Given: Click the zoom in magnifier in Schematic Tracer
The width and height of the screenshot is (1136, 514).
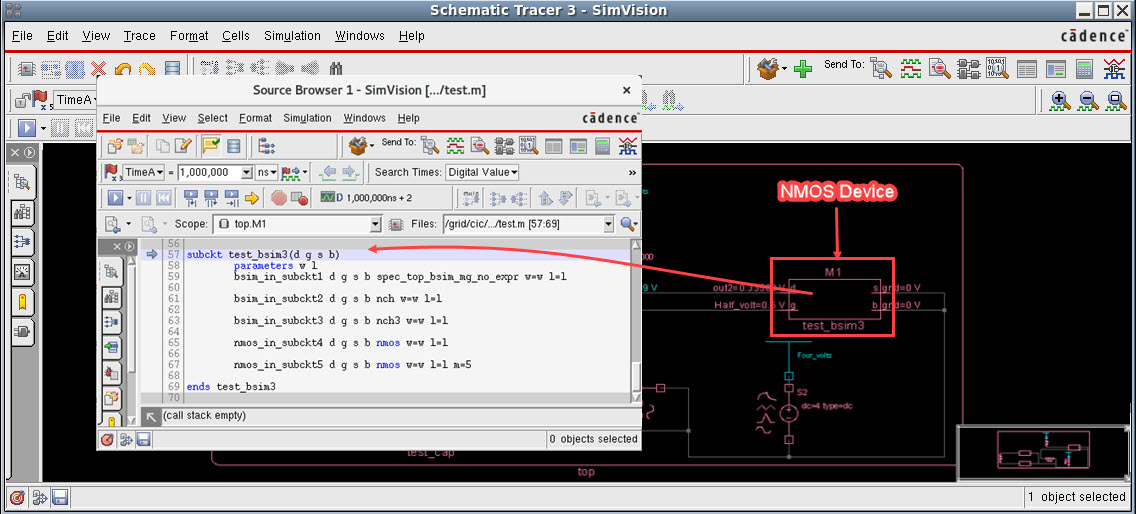Looking at the screenshot, I should tap(1060, 100).
